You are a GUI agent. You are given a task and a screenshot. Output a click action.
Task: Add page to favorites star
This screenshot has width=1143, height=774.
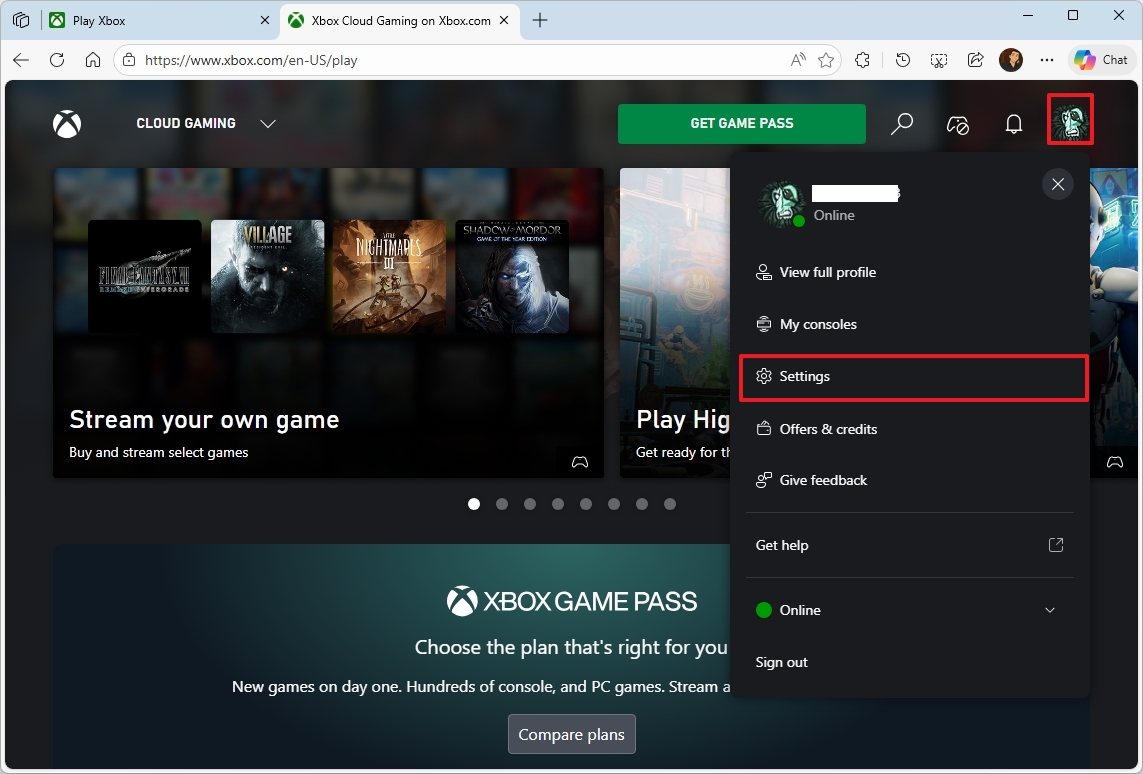click(826, 60)
